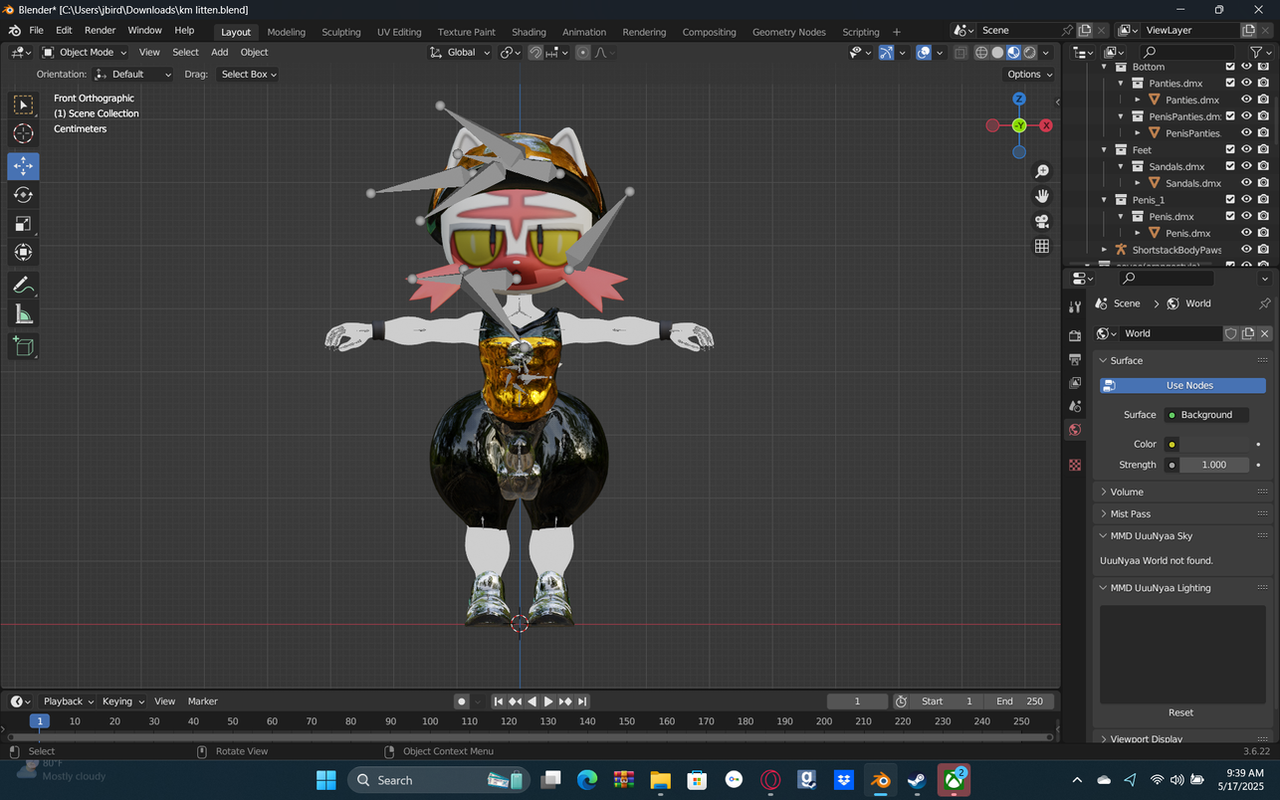
Task: Switch to solid viewport shading
Action: coord(998,52)
